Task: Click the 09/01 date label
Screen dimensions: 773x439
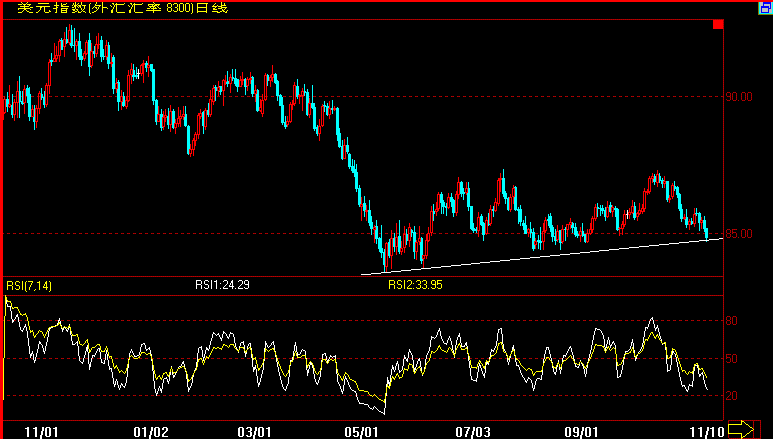Action: (581, 433)
